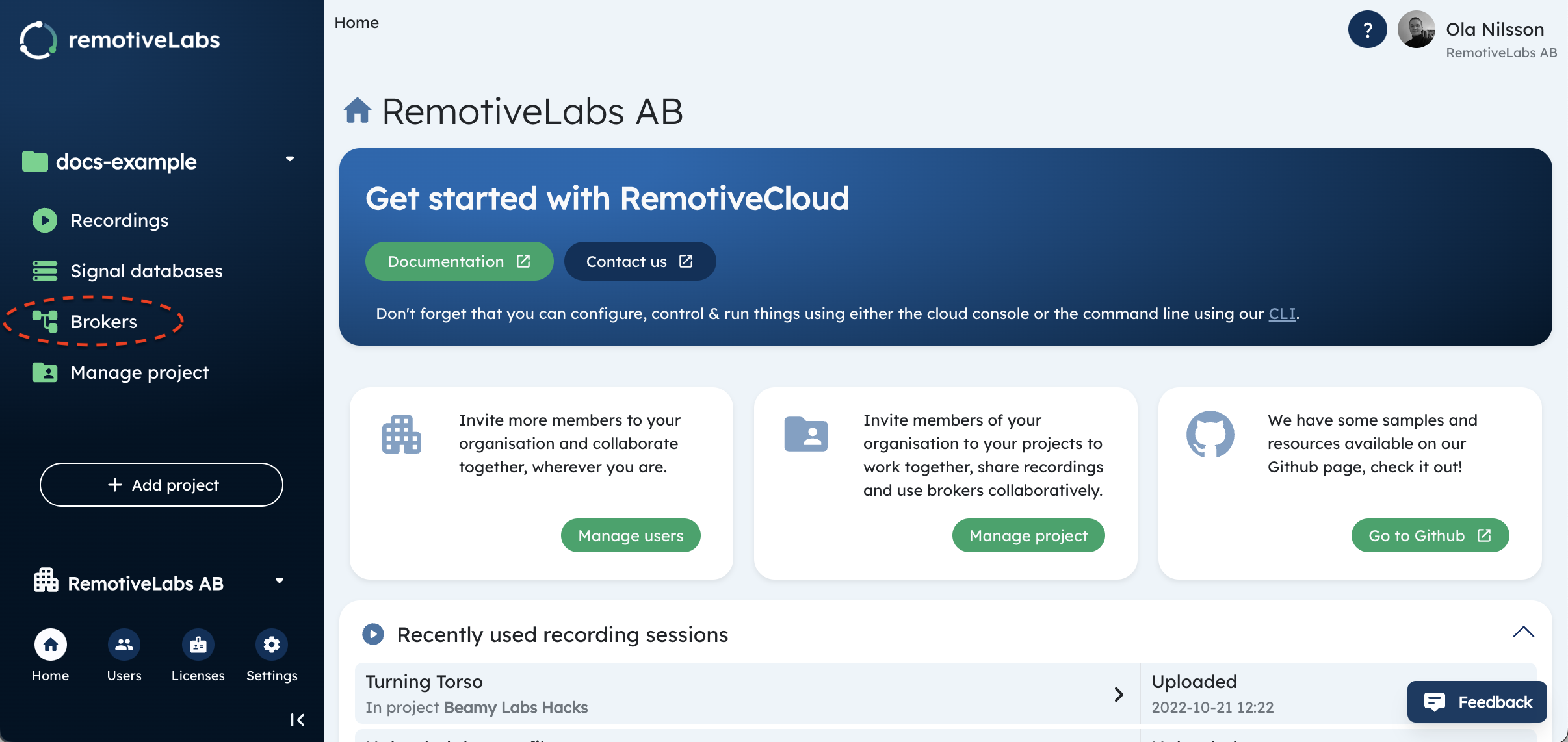This screenshot has width=1568, height=742.
Task: Click the Add project button
Action: 161,485
